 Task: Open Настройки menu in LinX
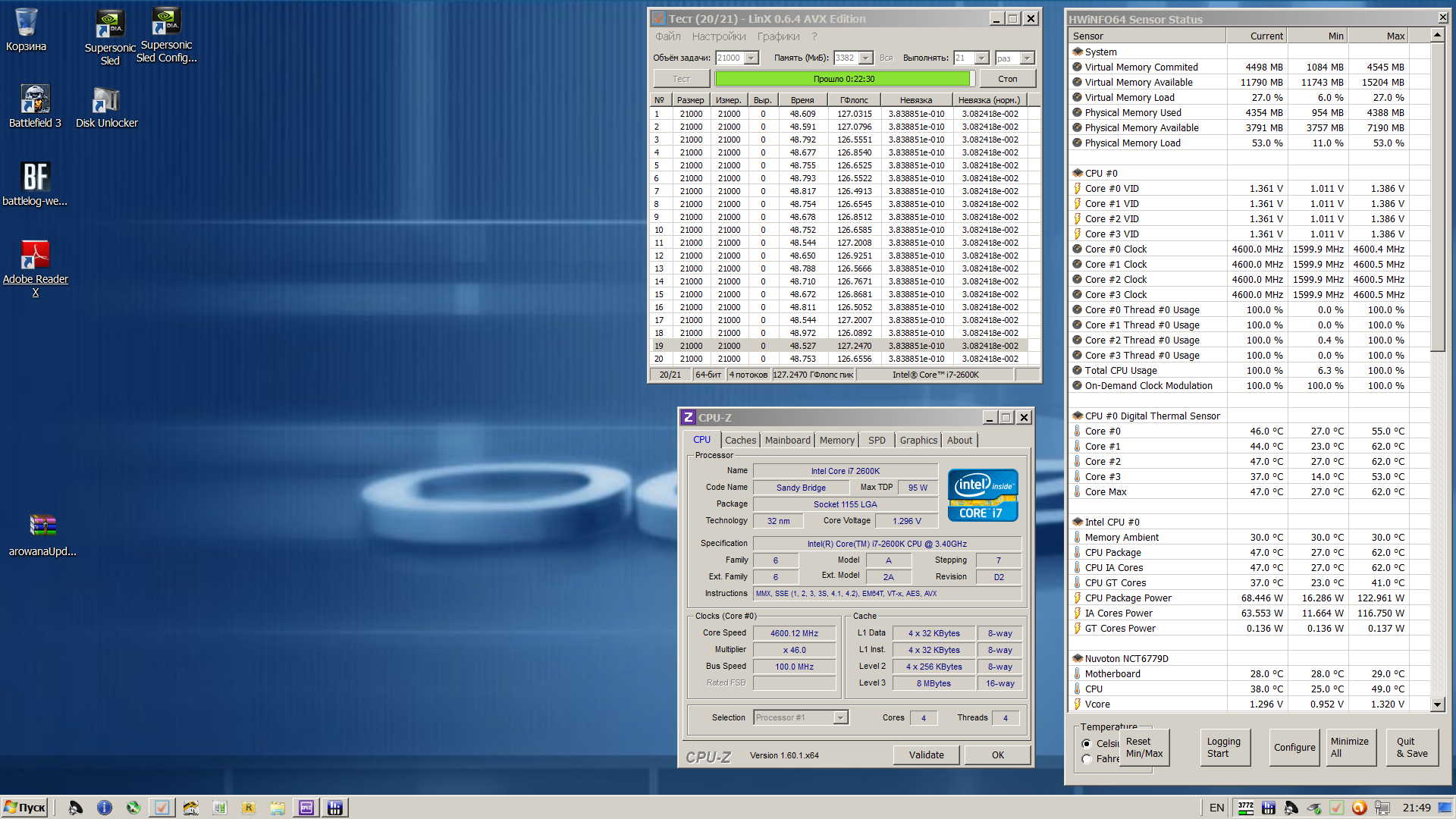coord(719,36)
